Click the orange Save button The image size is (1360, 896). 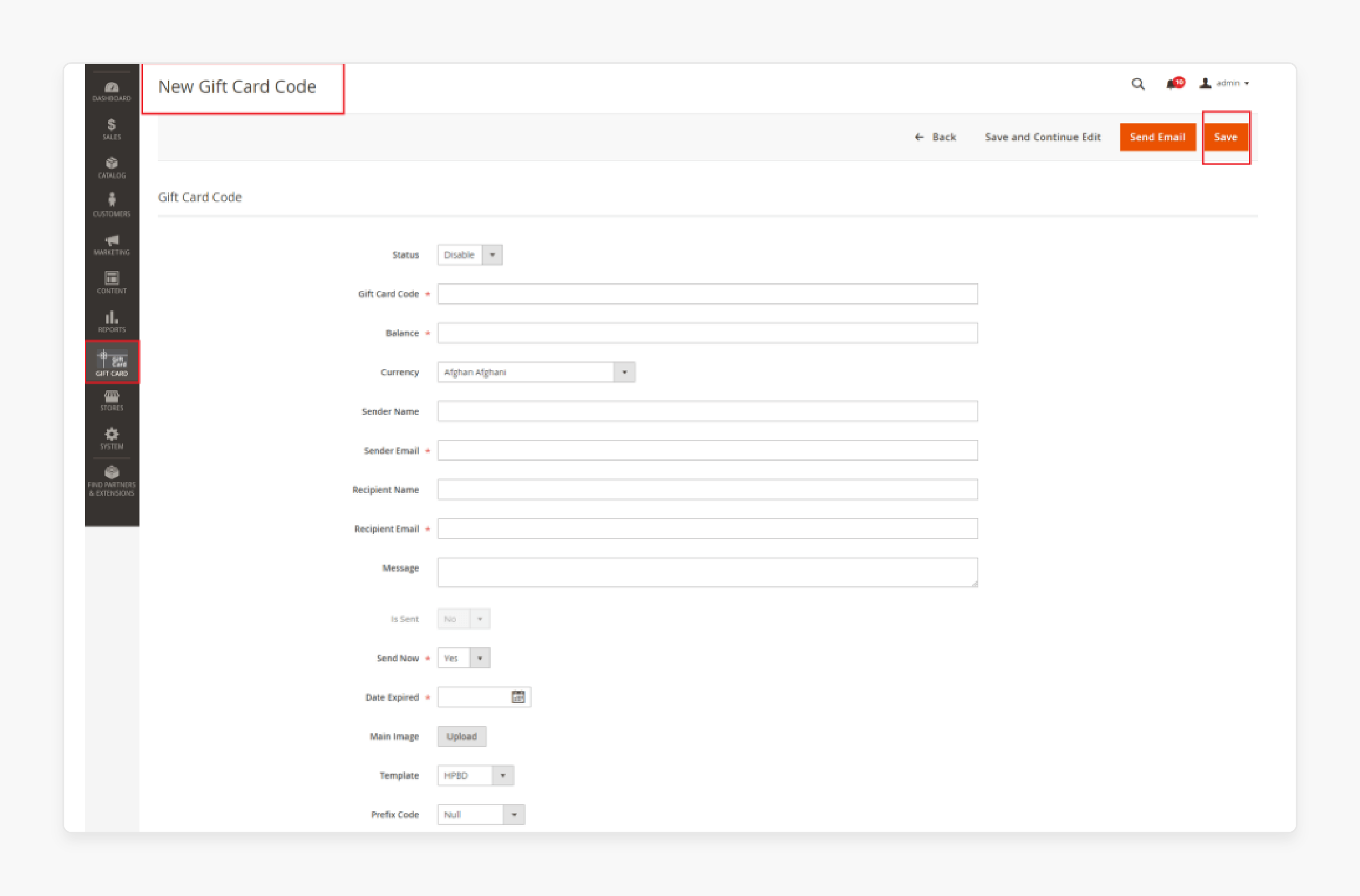[1225, 137]
